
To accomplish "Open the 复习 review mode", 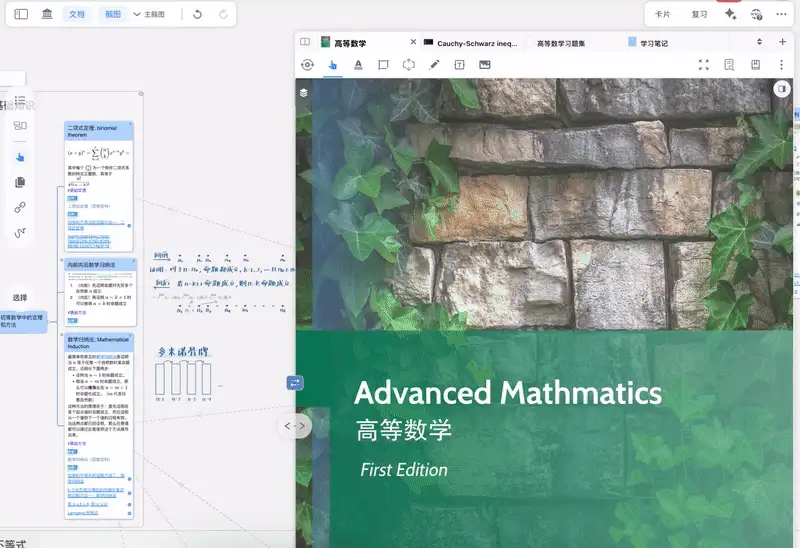I will pyautogui.click(x=699, y=14).
